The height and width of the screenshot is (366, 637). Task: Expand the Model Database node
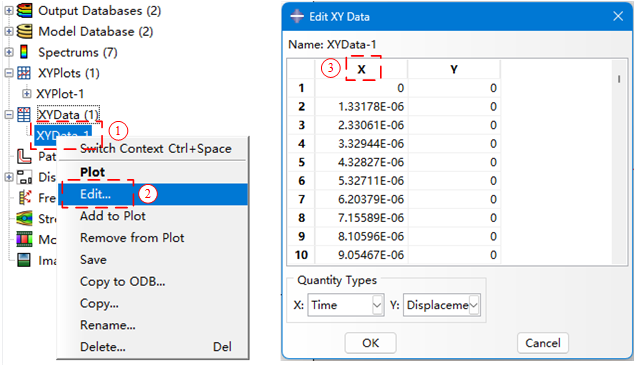pos(9,32)
